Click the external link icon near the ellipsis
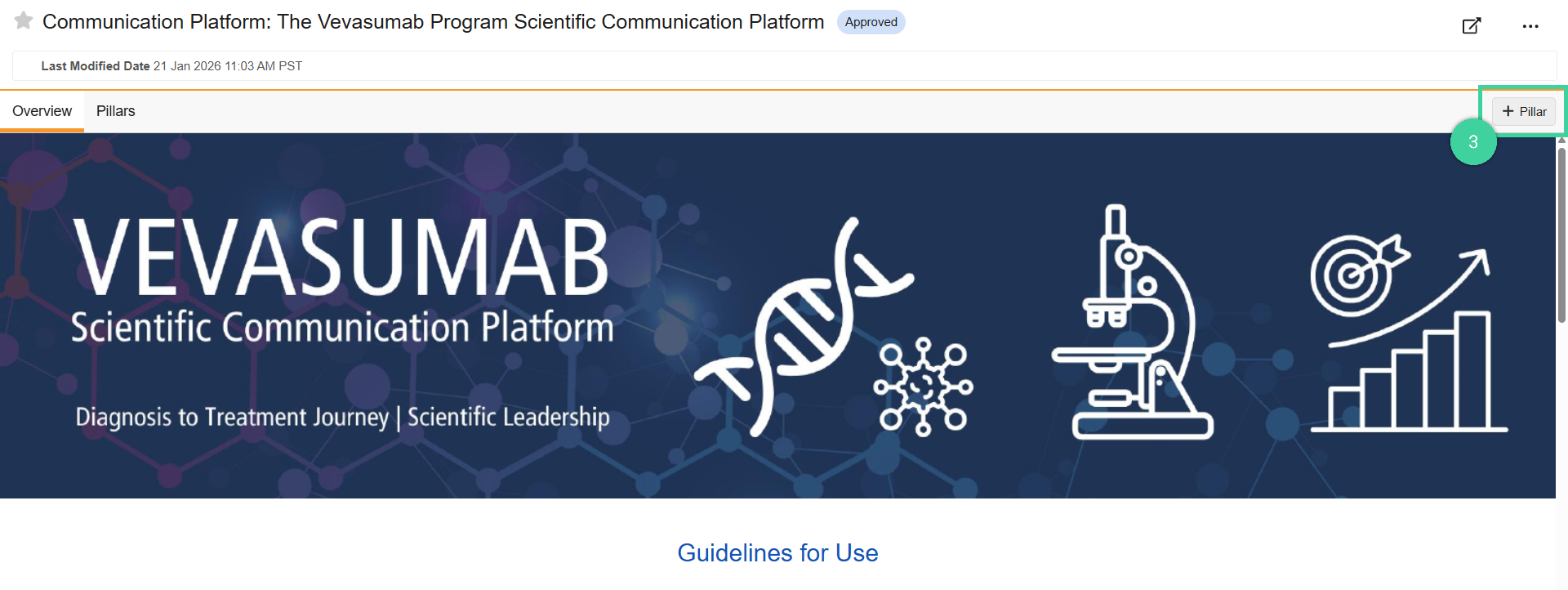 click(x=1471, y=25)
